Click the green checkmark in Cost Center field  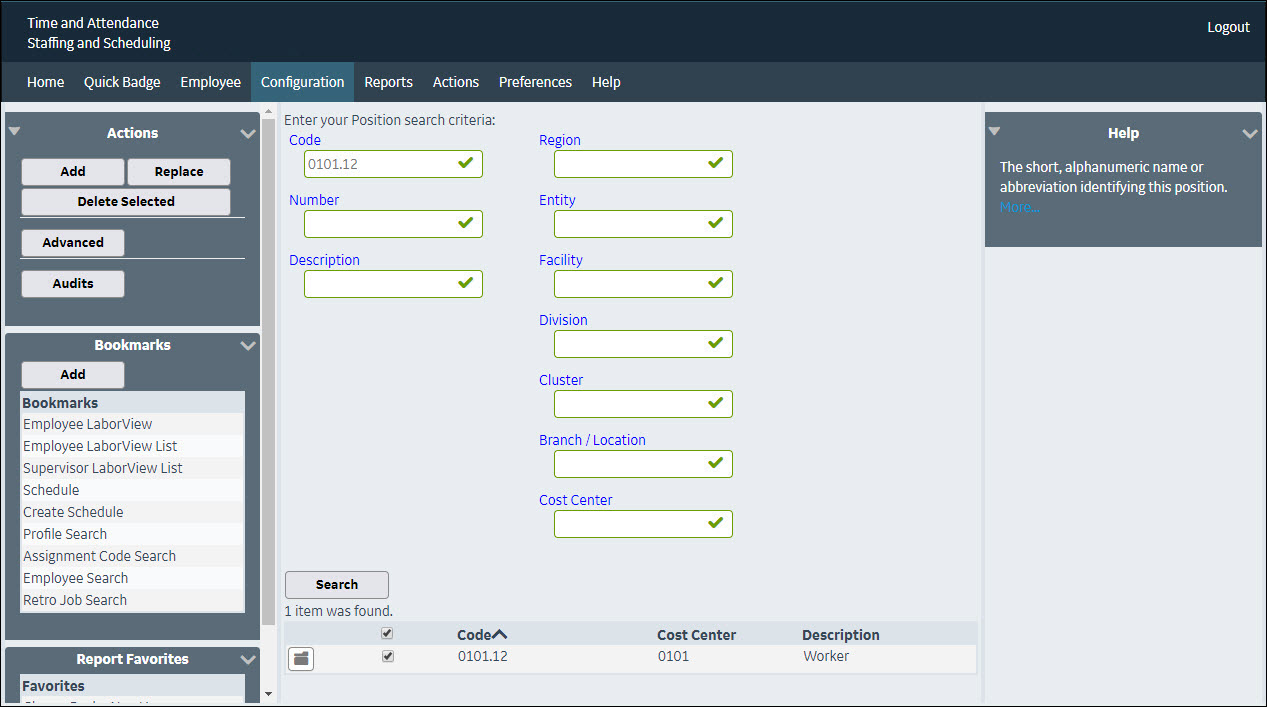coord(715,522)
